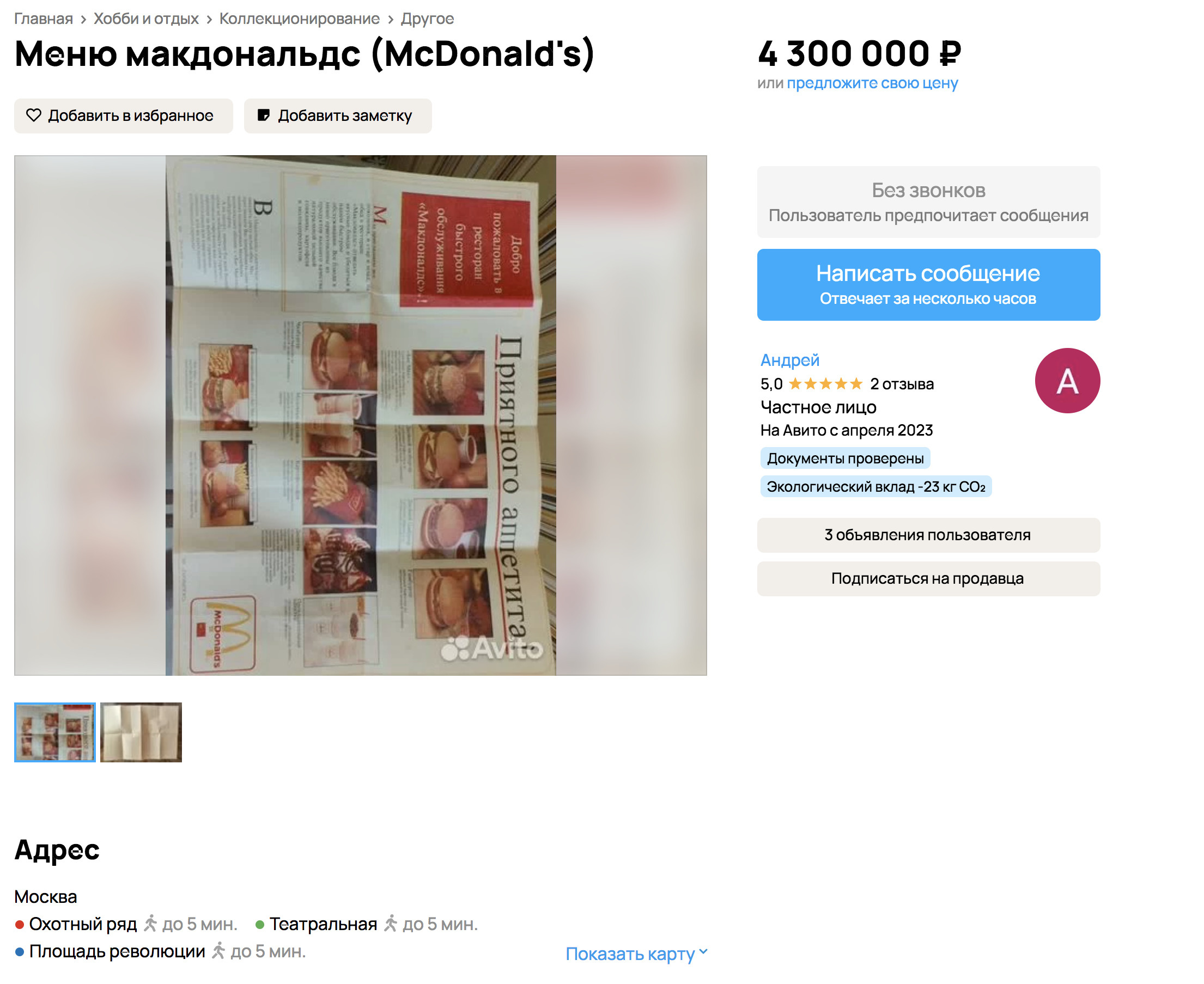Click the heart icon to favorite listing
The width and height of the screenshot is (1204, 984).
[34, 115]
